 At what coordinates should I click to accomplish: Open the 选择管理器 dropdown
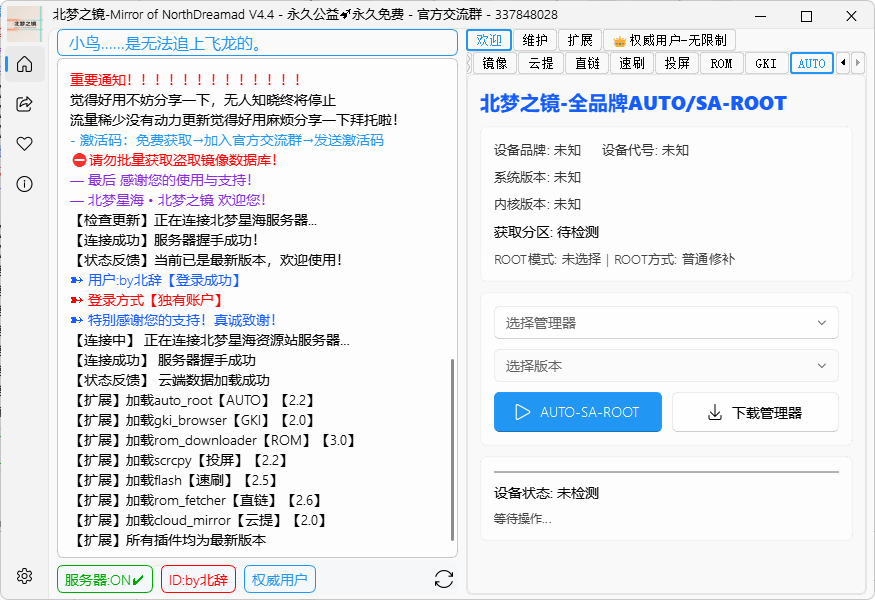(x=666, y=323)
